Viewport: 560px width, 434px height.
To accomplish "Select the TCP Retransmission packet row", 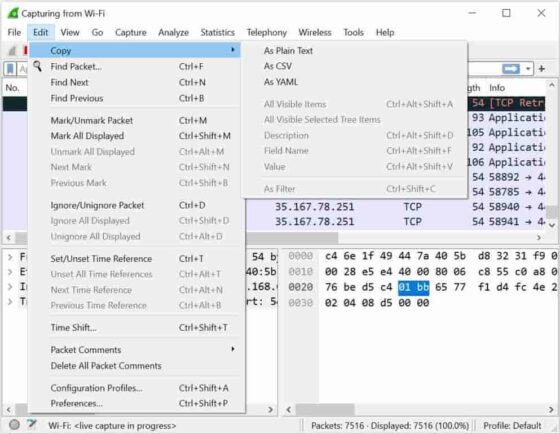I will (x=506, y=103).
